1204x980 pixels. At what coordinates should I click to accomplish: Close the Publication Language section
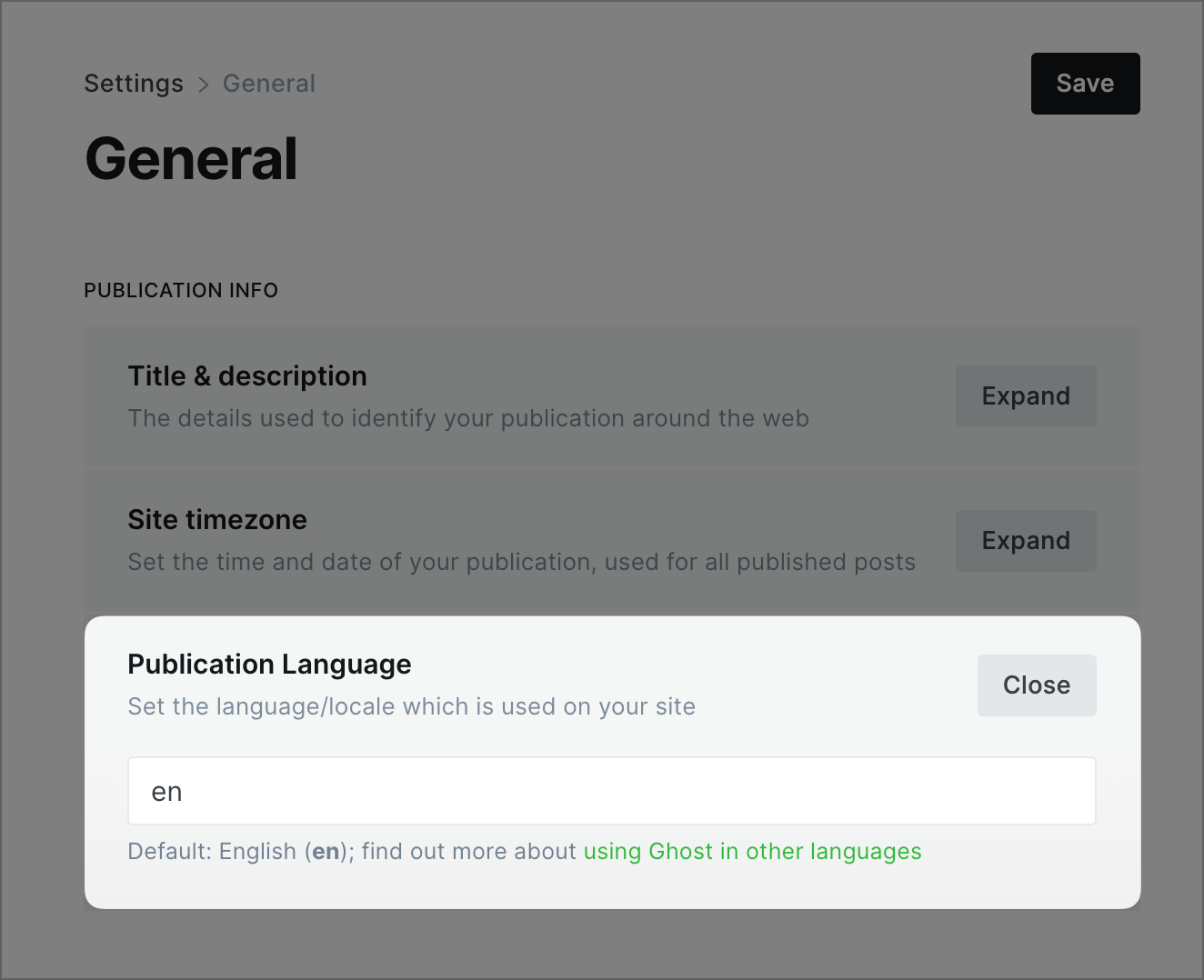click(x=1037, y=685)
